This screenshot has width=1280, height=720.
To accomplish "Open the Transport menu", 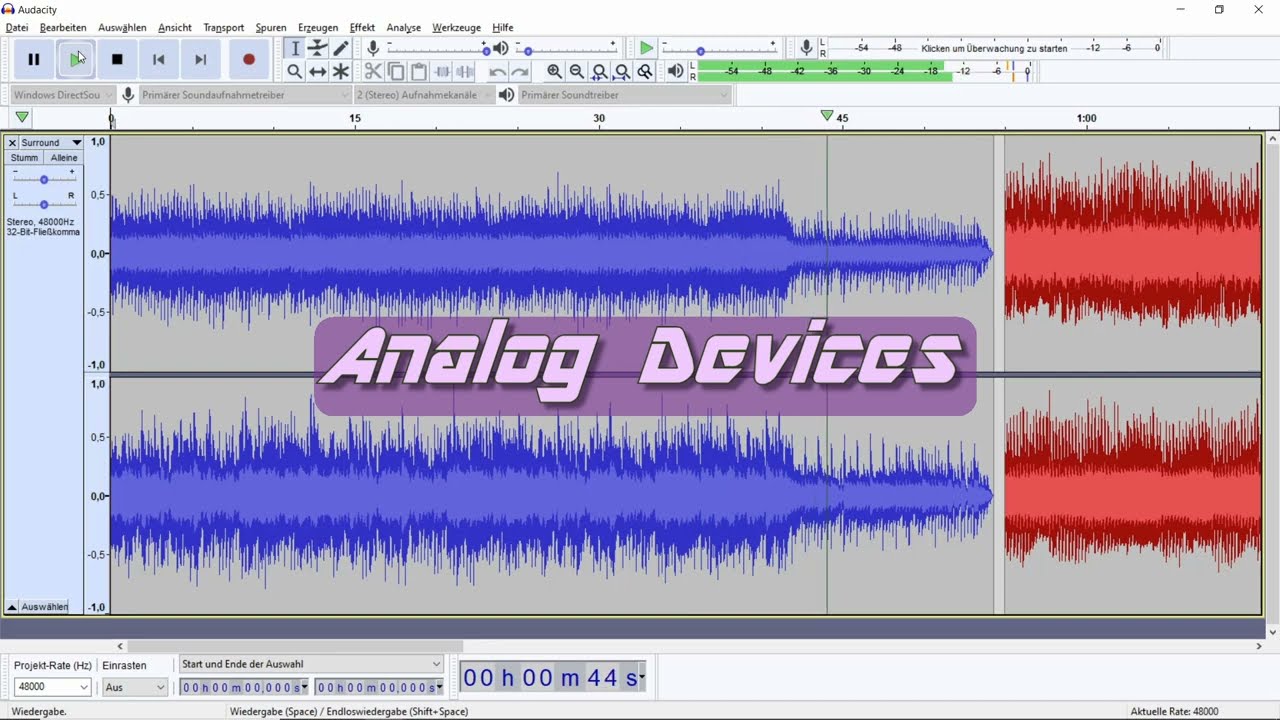I will 223,28.
